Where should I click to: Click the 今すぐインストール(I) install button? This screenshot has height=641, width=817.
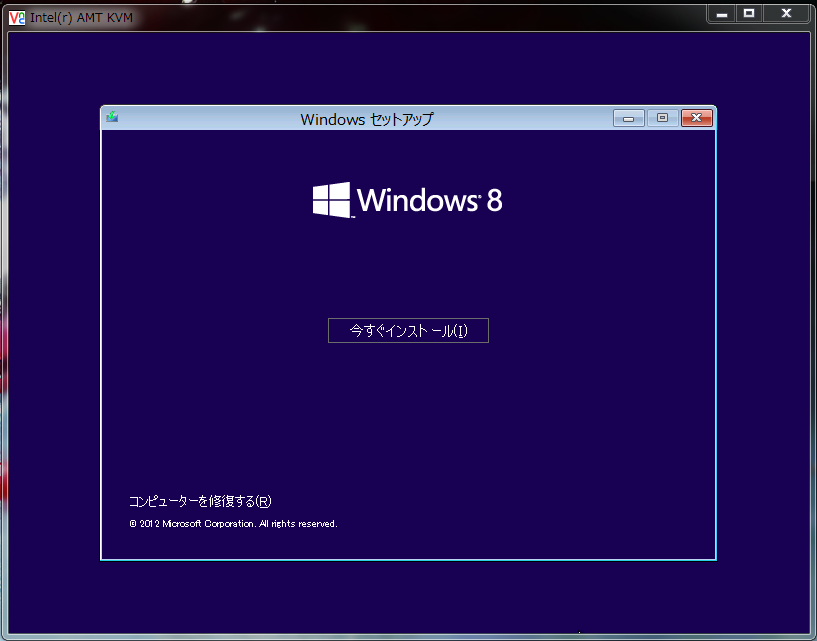[x=408, y=330]
